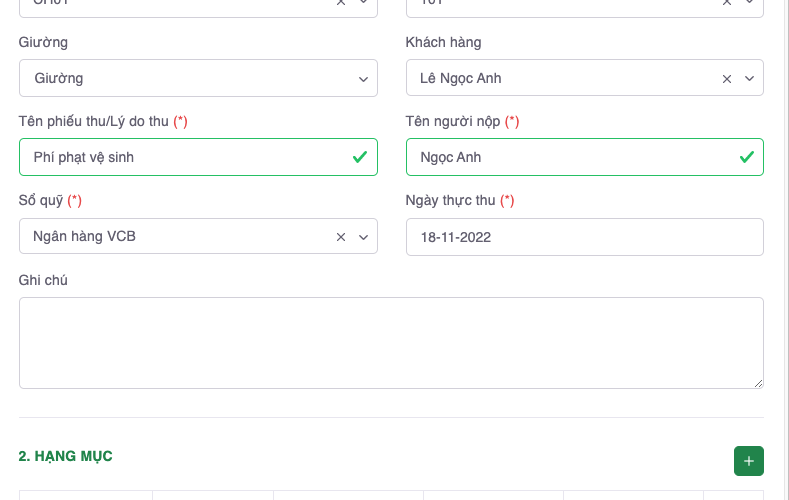
Task: Click the green checkmark in Phí phạt vệ sinh field
Action: (x=360, y=157)
